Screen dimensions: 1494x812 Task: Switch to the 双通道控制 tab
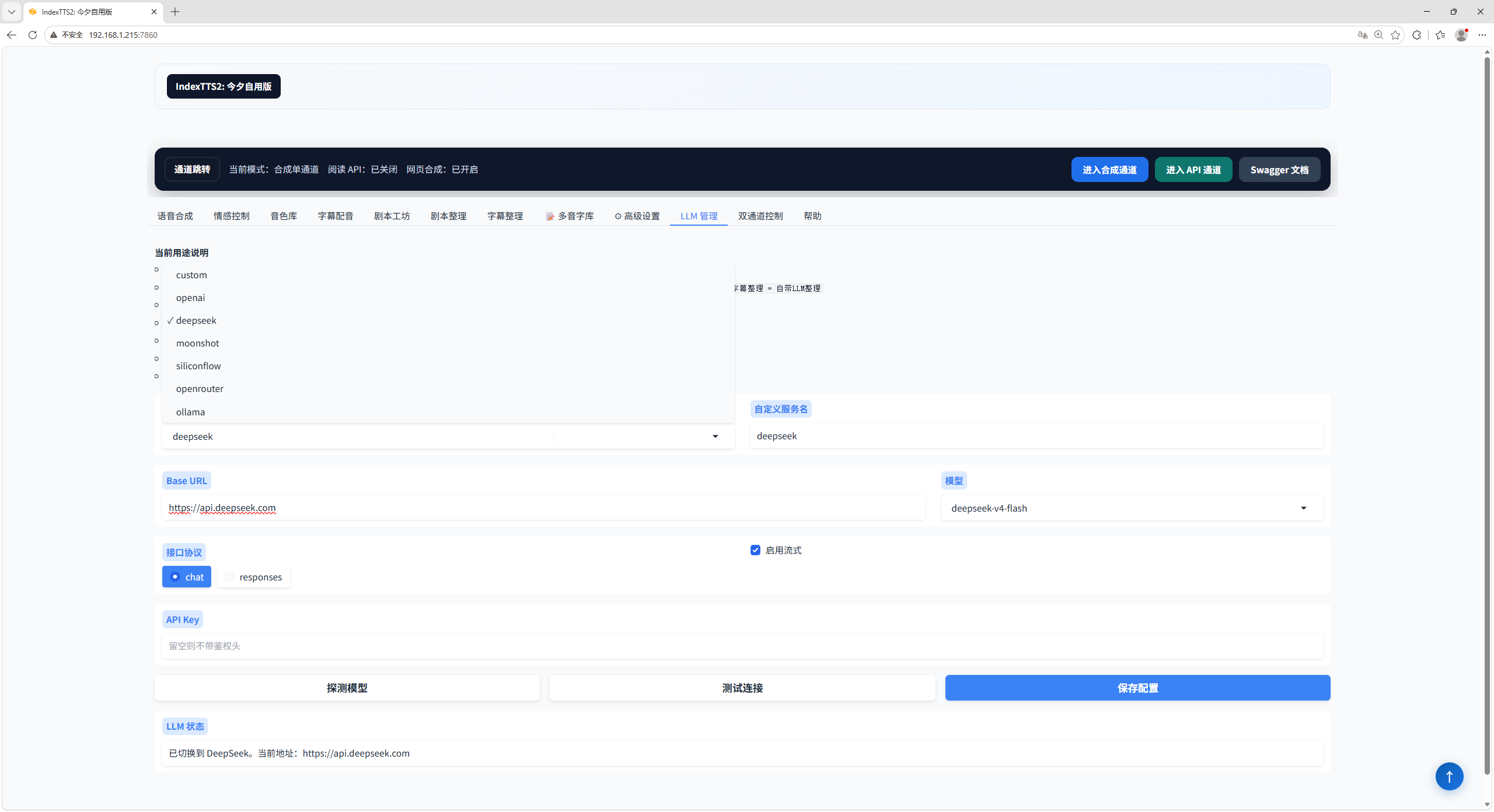(x=760, y=216)
